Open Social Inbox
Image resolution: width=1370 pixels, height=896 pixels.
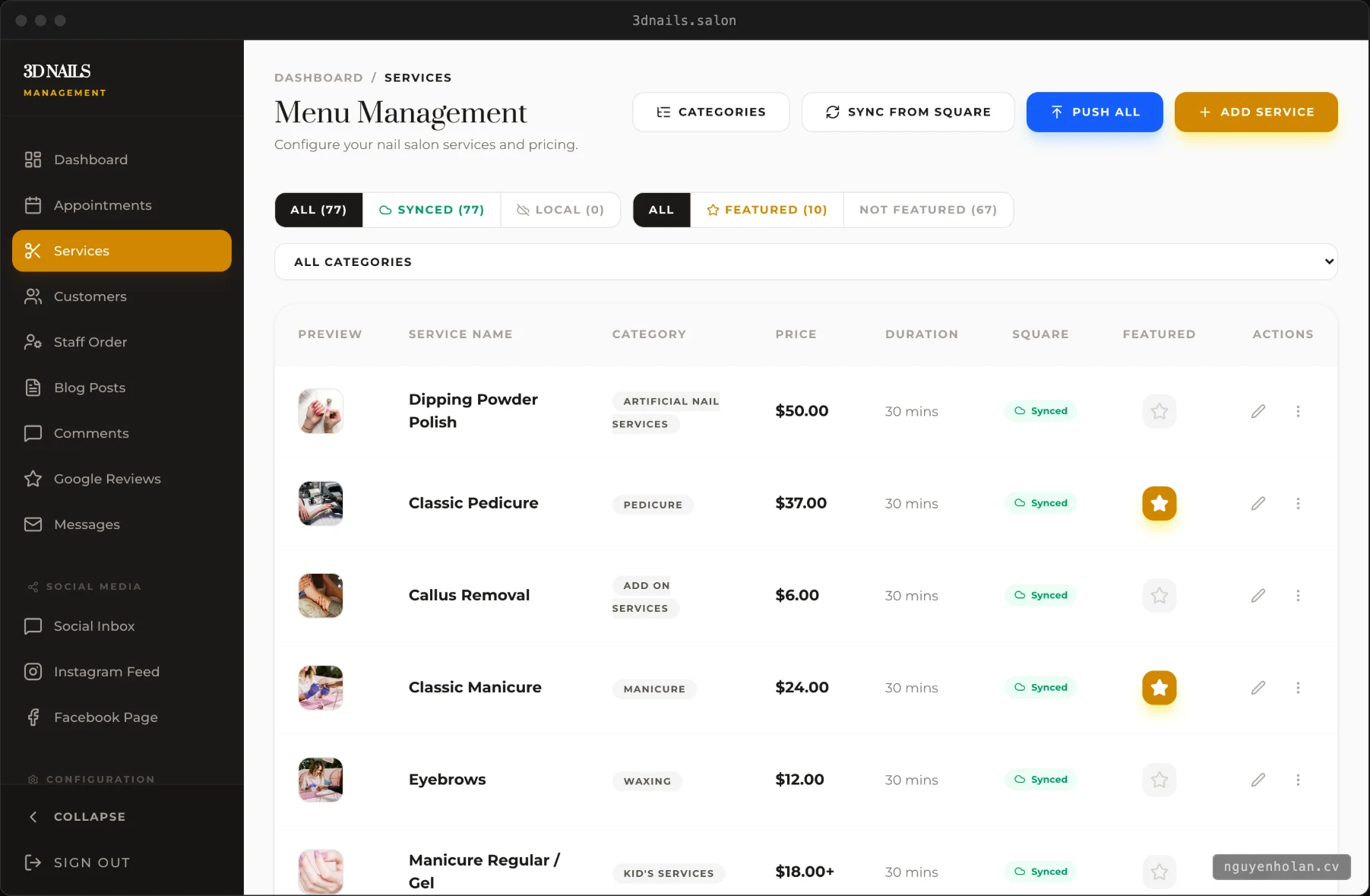coord(122,626)
